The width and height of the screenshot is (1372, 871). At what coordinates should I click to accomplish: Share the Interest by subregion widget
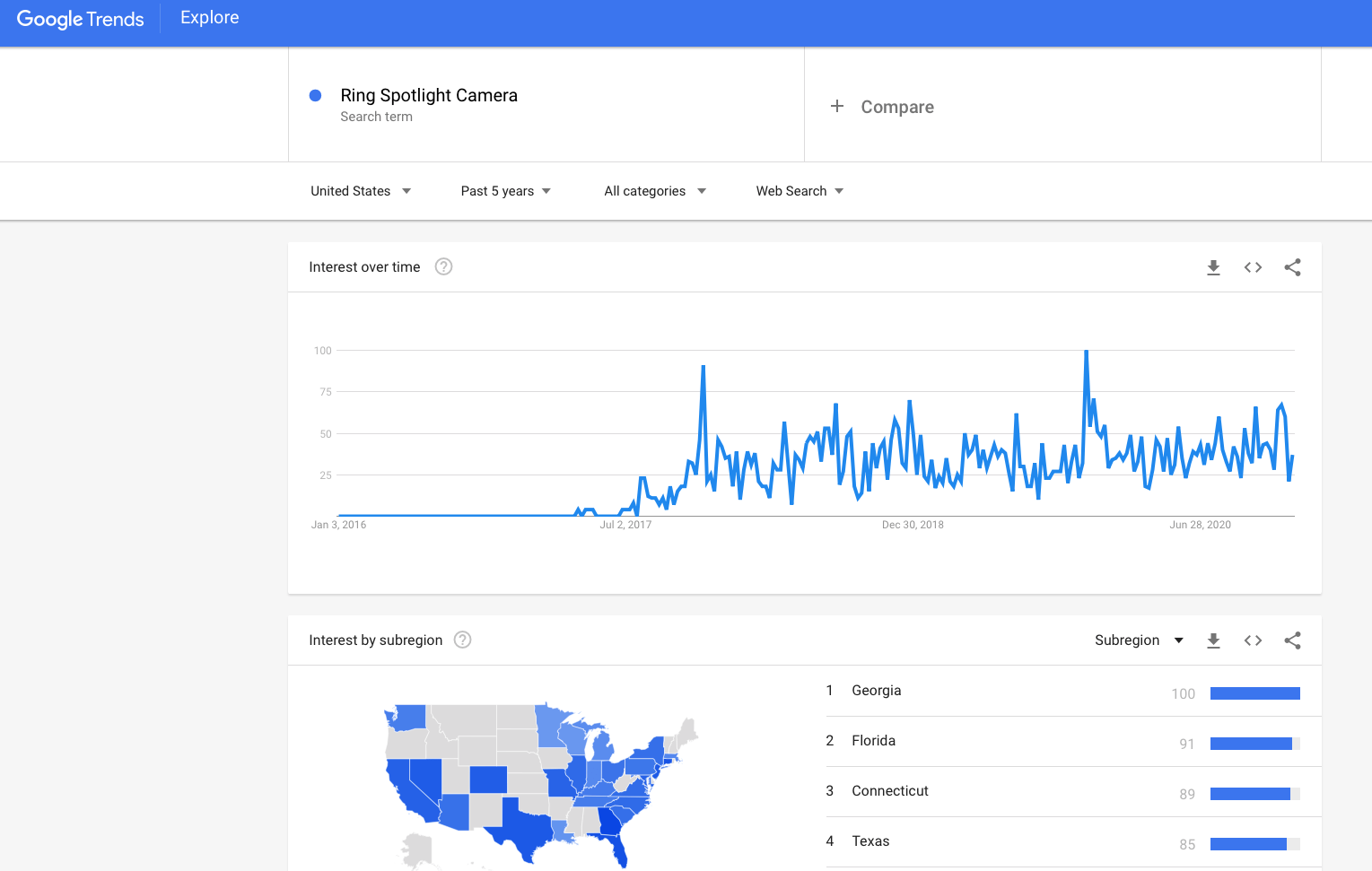tap(1292, 640)
